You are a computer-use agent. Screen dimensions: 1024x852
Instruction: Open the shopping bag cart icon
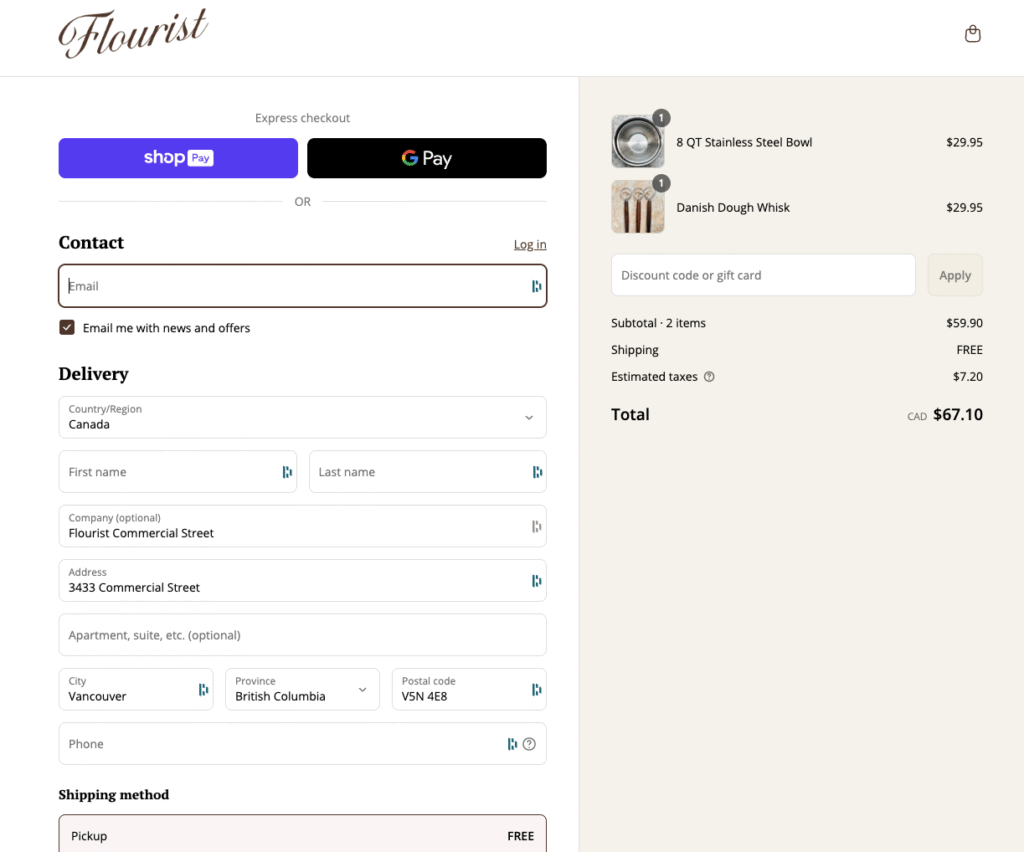click(972, 33)
